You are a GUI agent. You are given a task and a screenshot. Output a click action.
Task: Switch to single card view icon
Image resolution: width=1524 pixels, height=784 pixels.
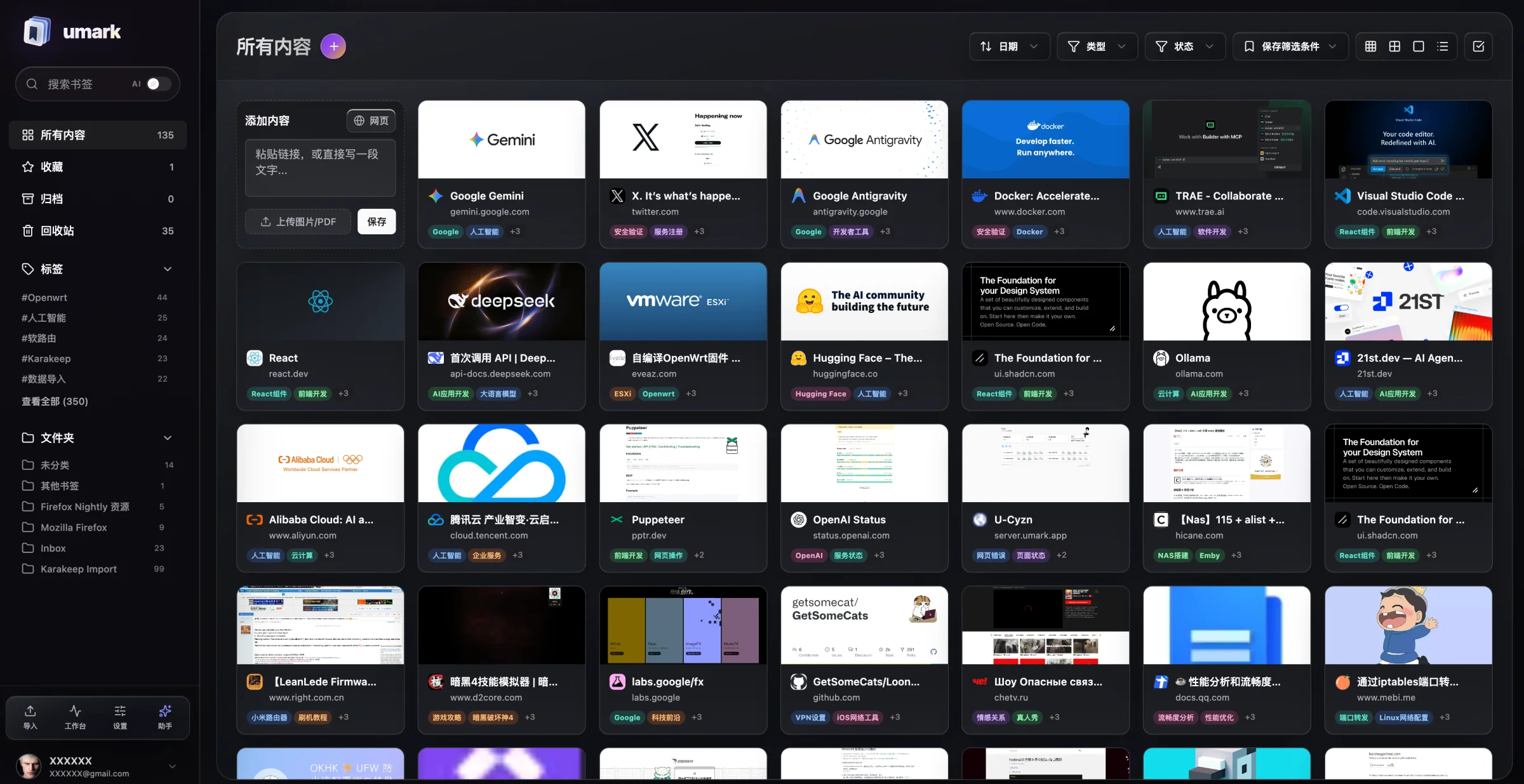pyautogui.click(x=1419, y=46)
